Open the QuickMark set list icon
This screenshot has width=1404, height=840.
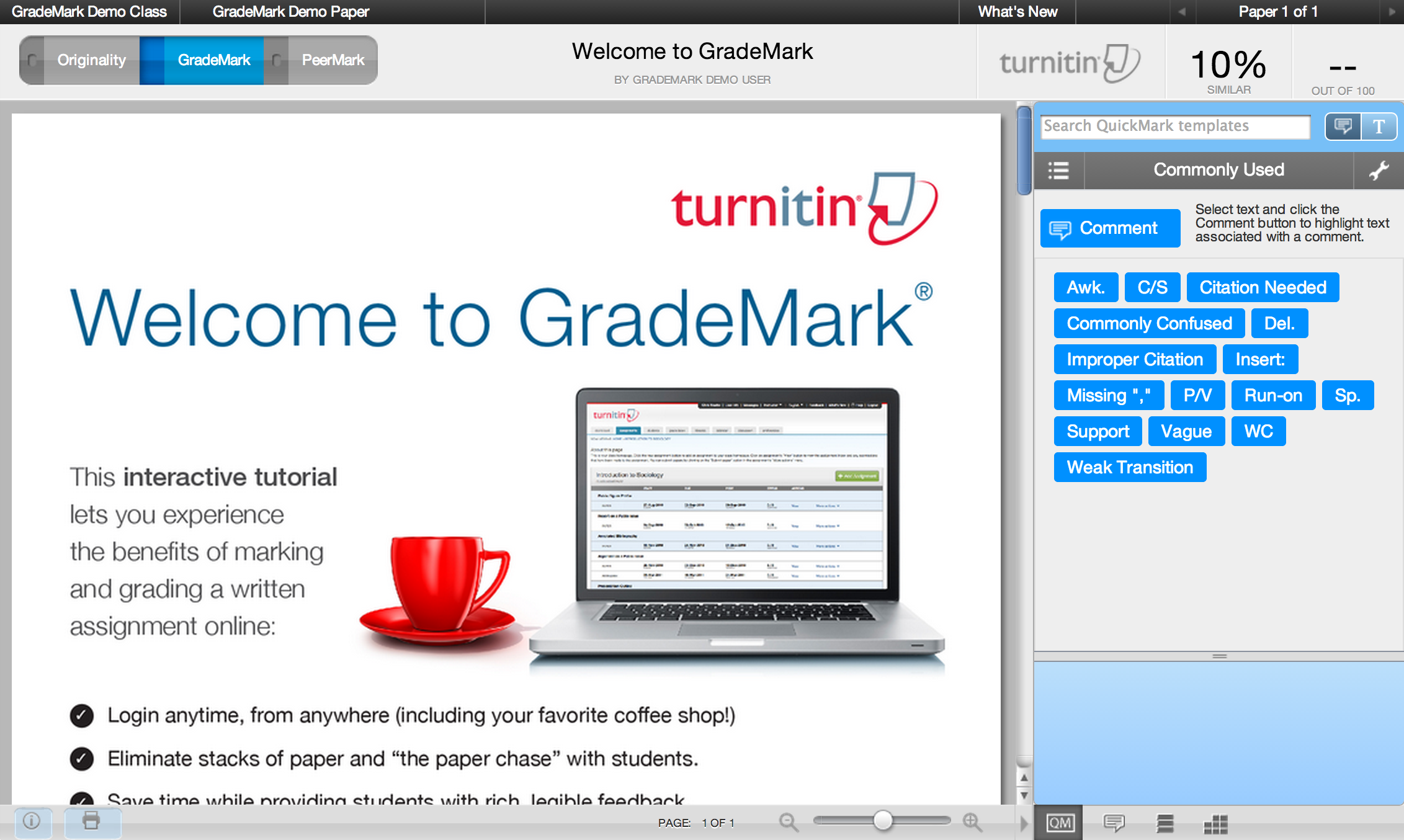point(1058,170)
